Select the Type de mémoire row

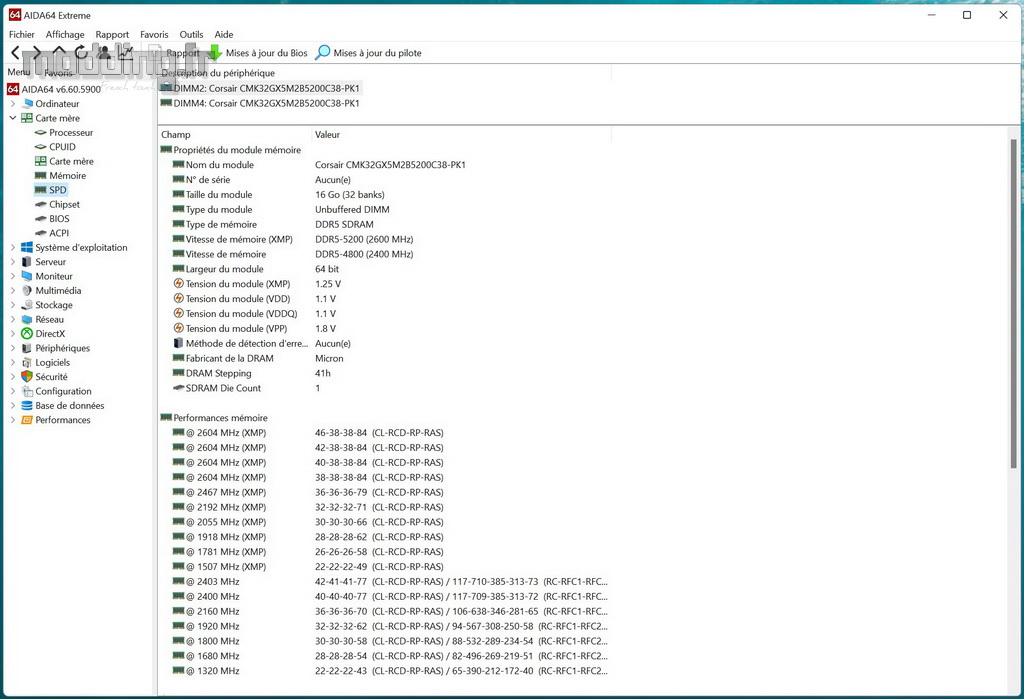[x=385, y=224]
